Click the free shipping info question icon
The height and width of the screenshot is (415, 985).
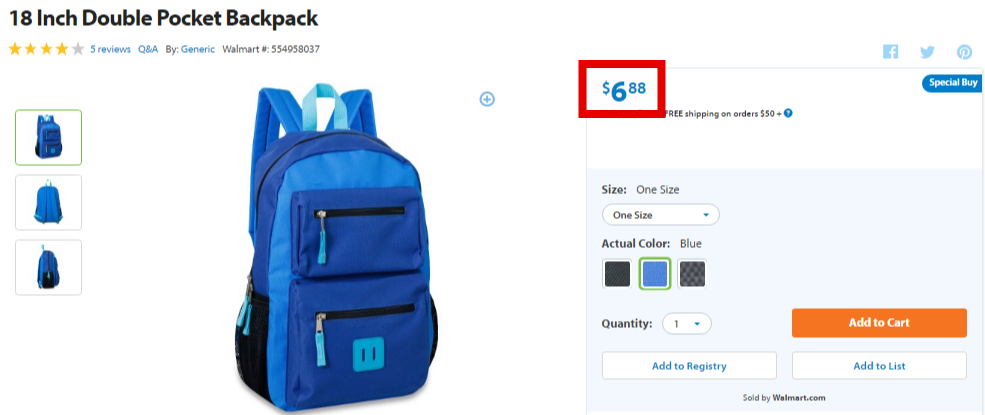pos(788,114)
